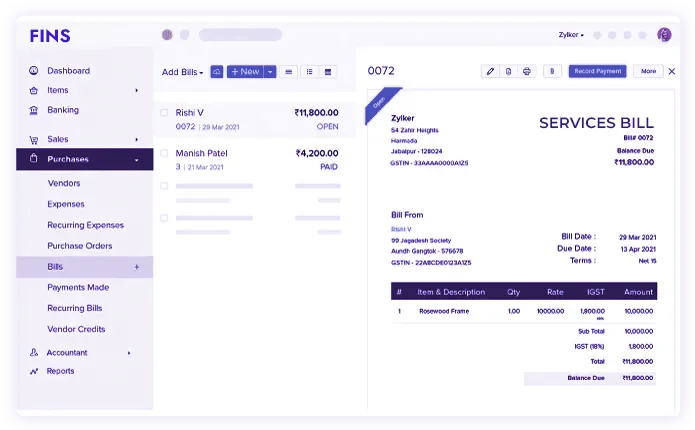Click the plus icon next to Bills
This screenshot has width=695, height=430.
click(137, 267)
